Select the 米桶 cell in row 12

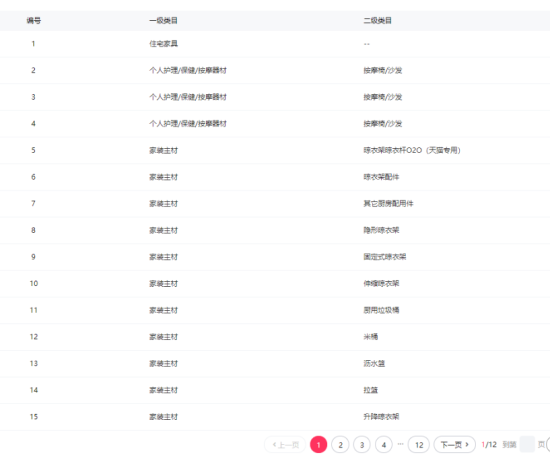point(370,337)
